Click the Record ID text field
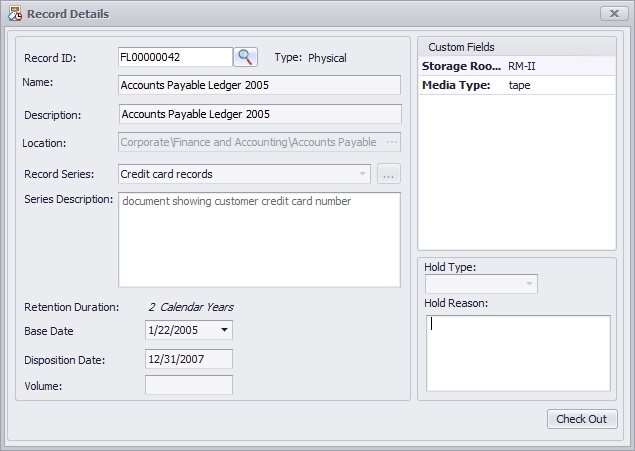The width and height of the screenshot is (635, 451). click(x=175, y=58)
